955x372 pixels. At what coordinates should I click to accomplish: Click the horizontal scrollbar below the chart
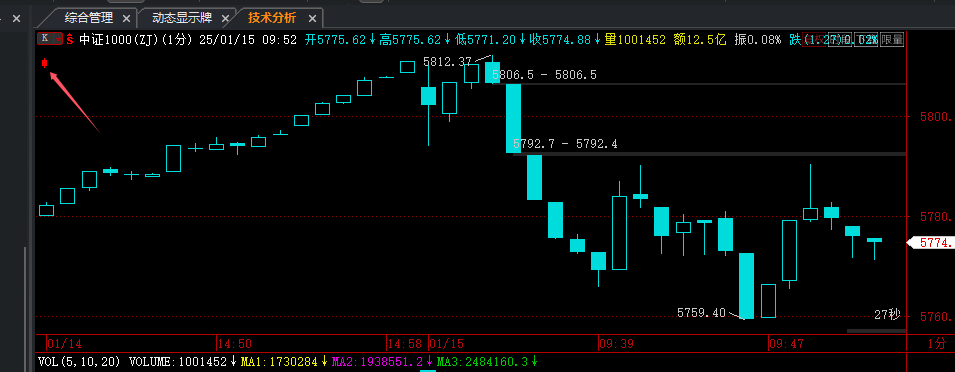coord(876,331)
